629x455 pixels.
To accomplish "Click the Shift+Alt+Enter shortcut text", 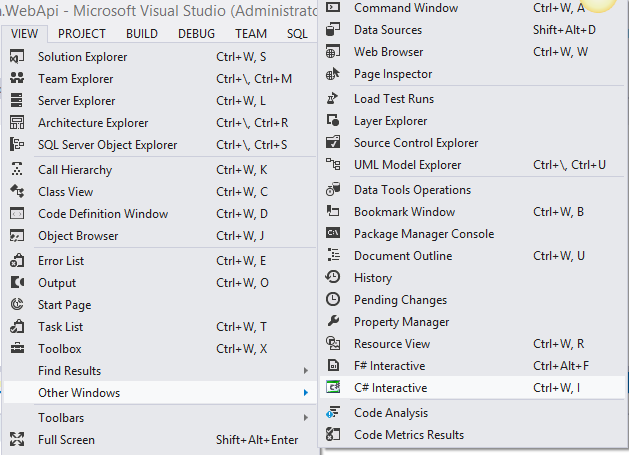I will pos(257,440).
